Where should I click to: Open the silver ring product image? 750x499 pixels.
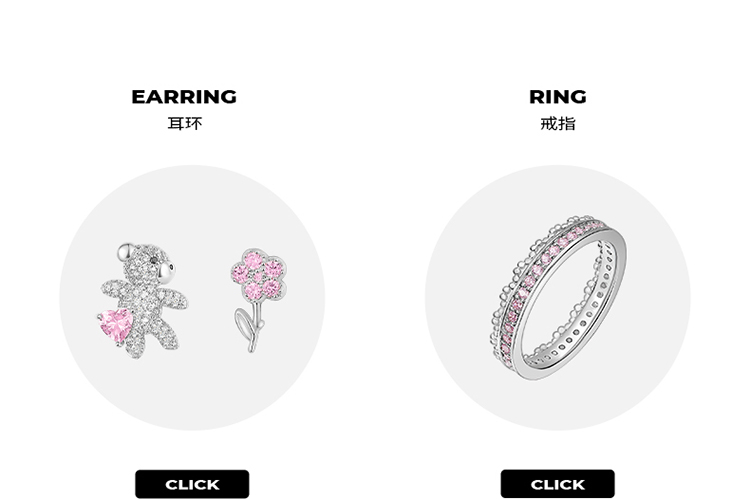(558, 298)
